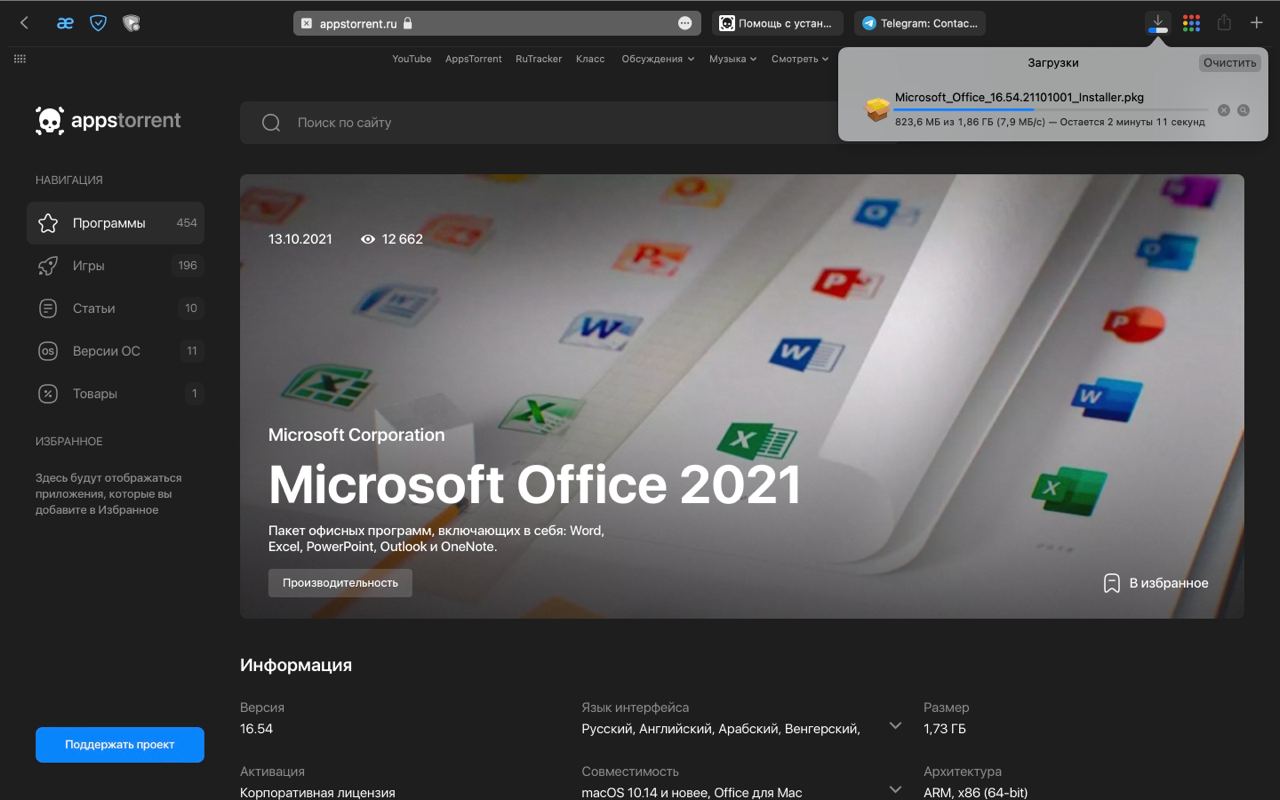Click the Производительность category button

[340, 583]
